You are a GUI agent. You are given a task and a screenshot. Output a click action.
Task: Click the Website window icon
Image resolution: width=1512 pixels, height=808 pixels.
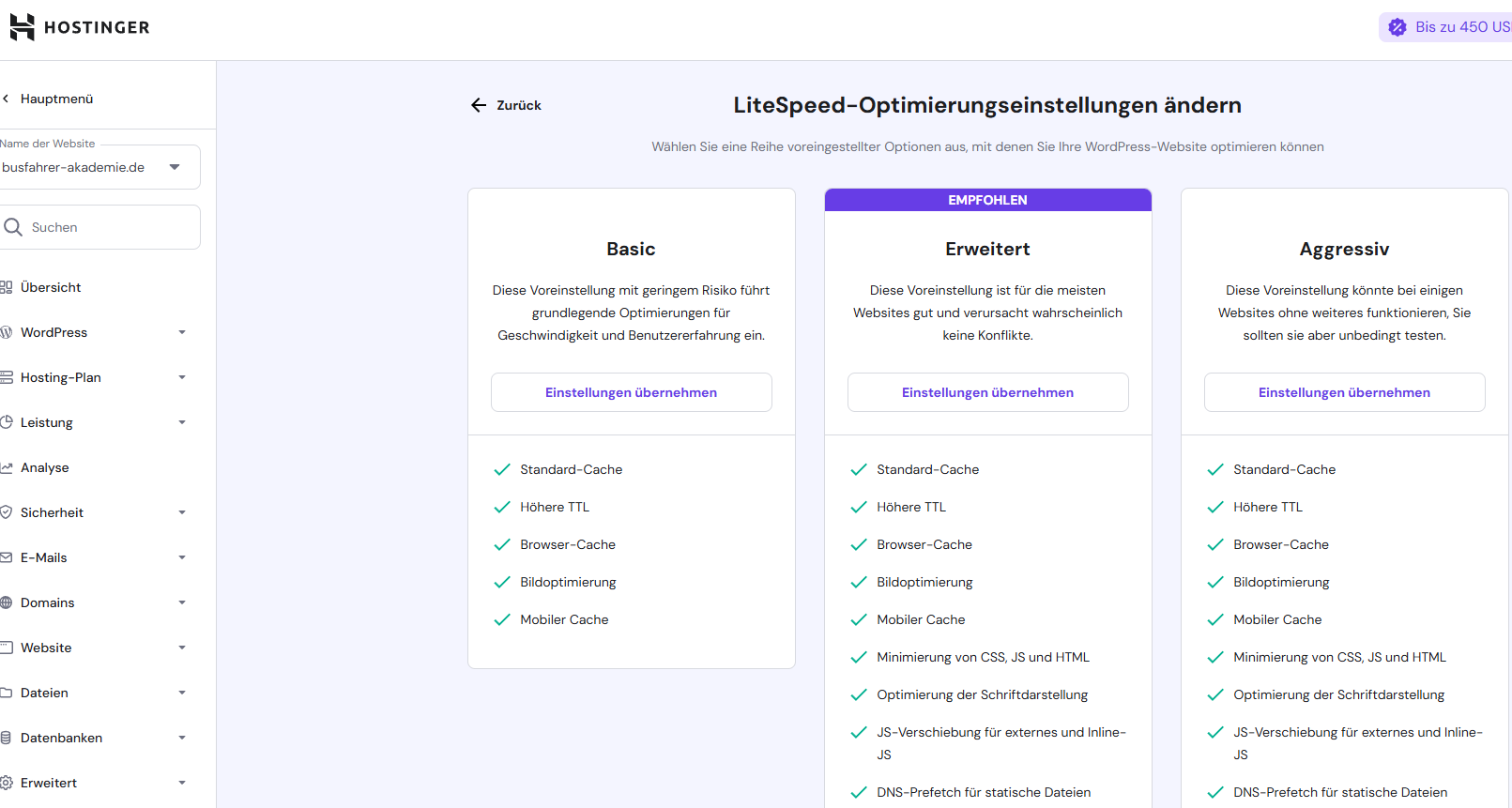click(x=6, y=648)
